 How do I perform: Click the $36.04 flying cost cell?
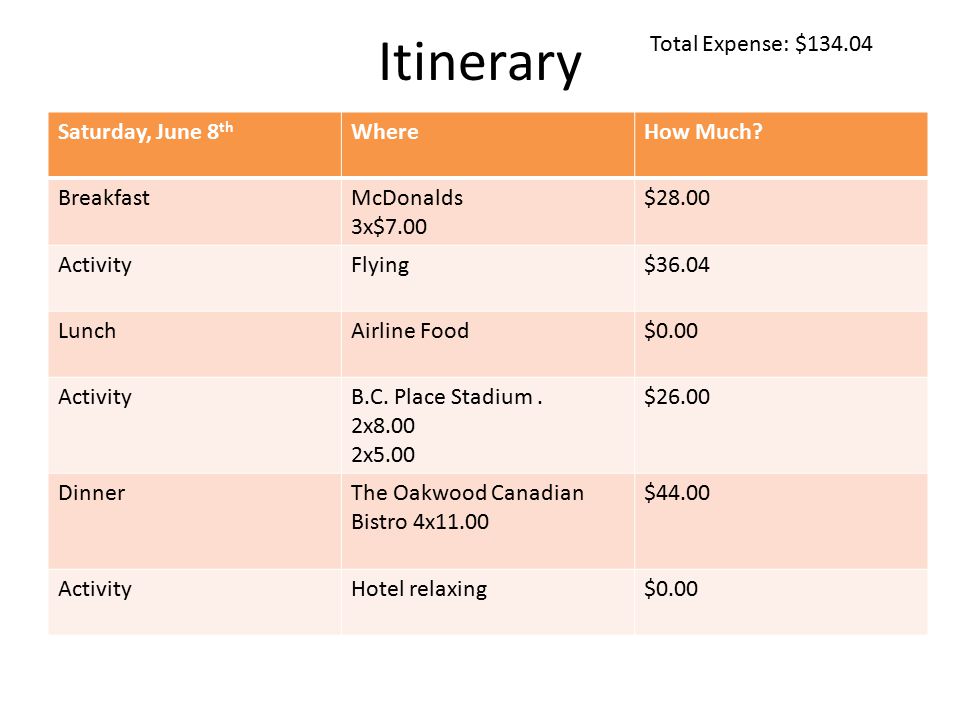click(x=781, y=278)
